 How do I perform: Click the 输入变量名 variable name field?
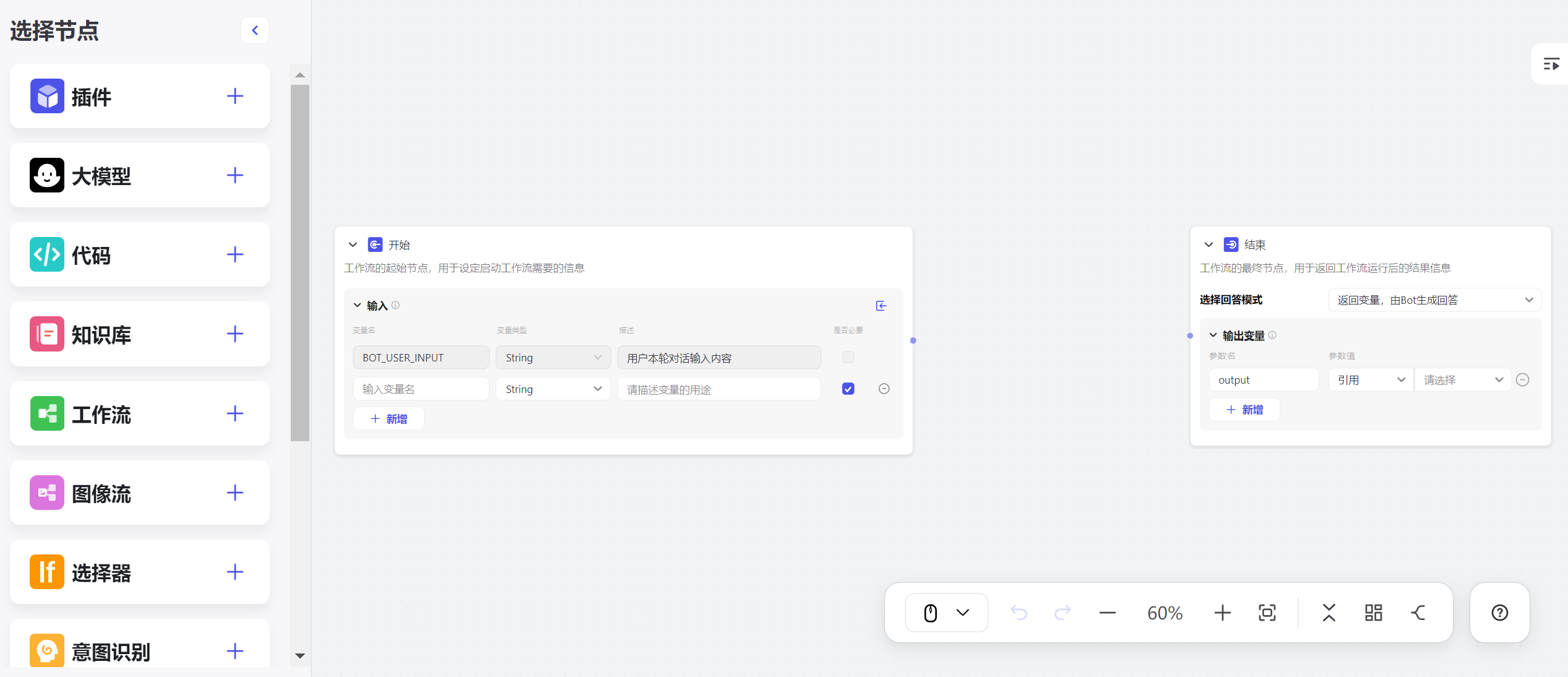pos(421,389)
